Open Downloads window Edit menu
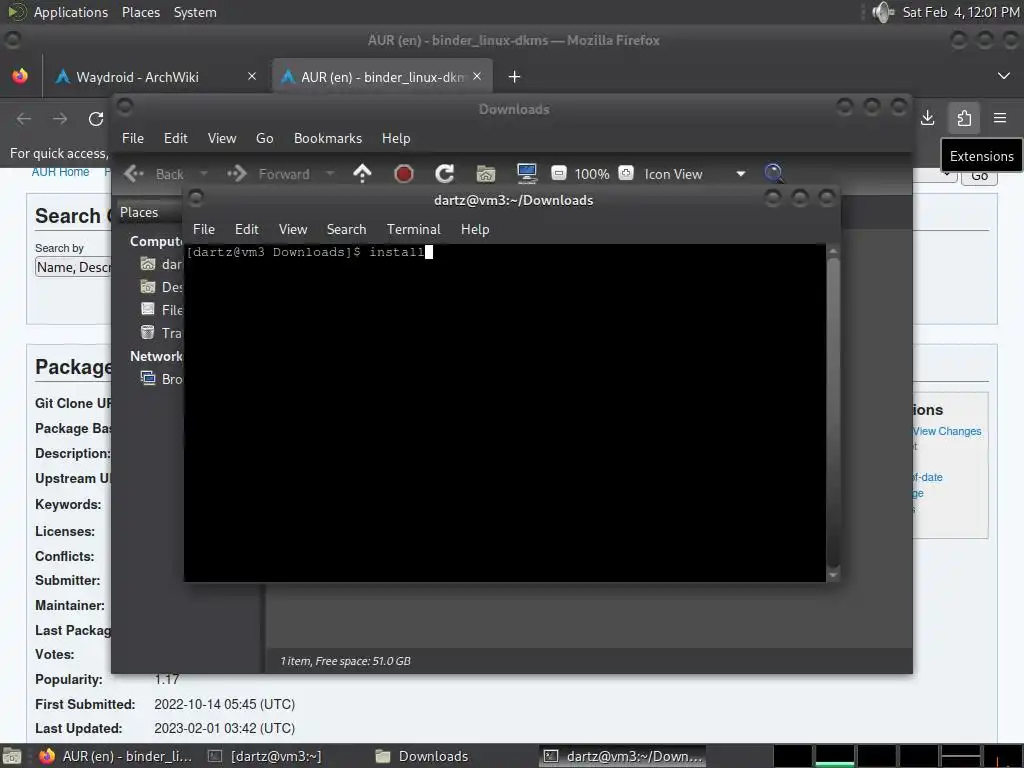Viewport: 1024px width, 768px height. click(176, 138)
